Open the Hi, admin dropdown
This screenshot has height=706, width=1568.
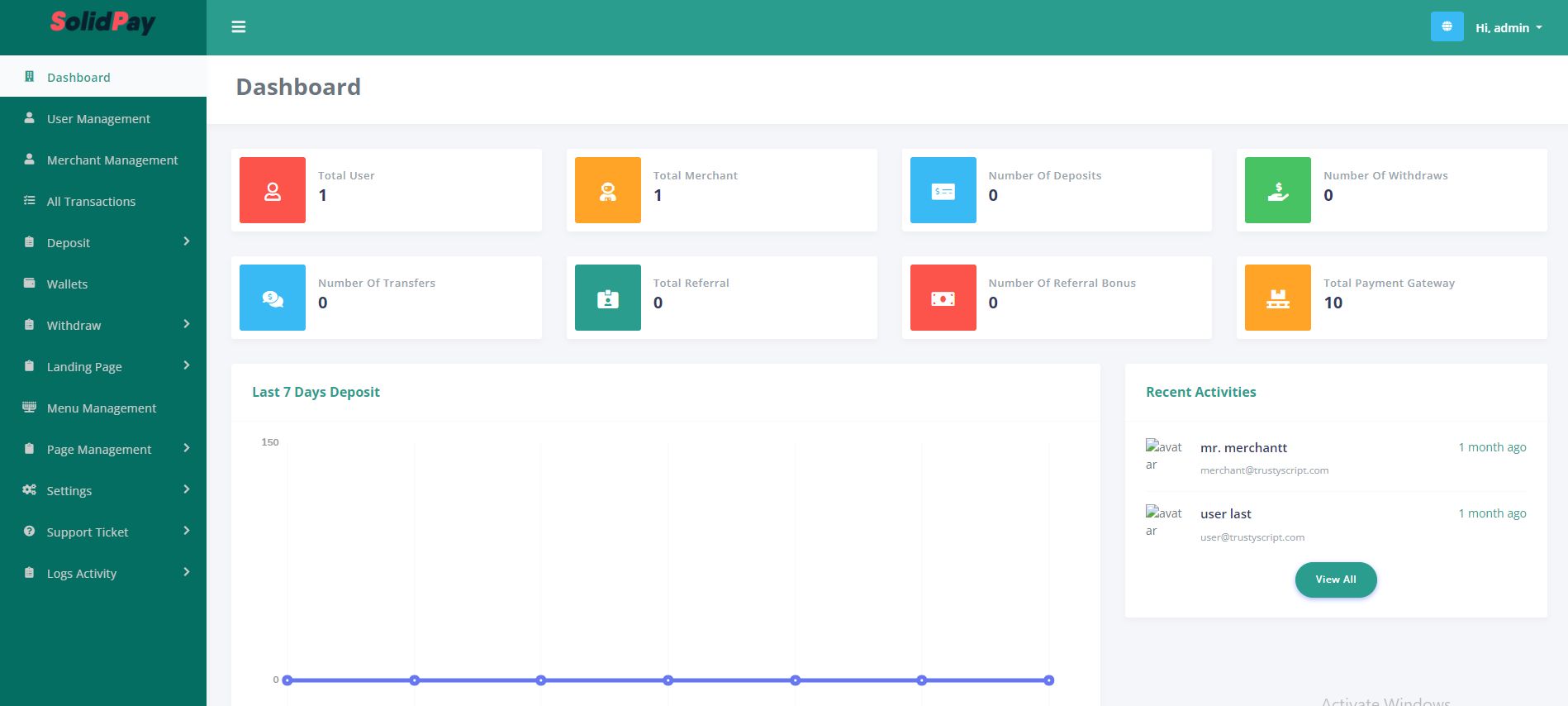pyautogui.click(x=1509, y=27)
